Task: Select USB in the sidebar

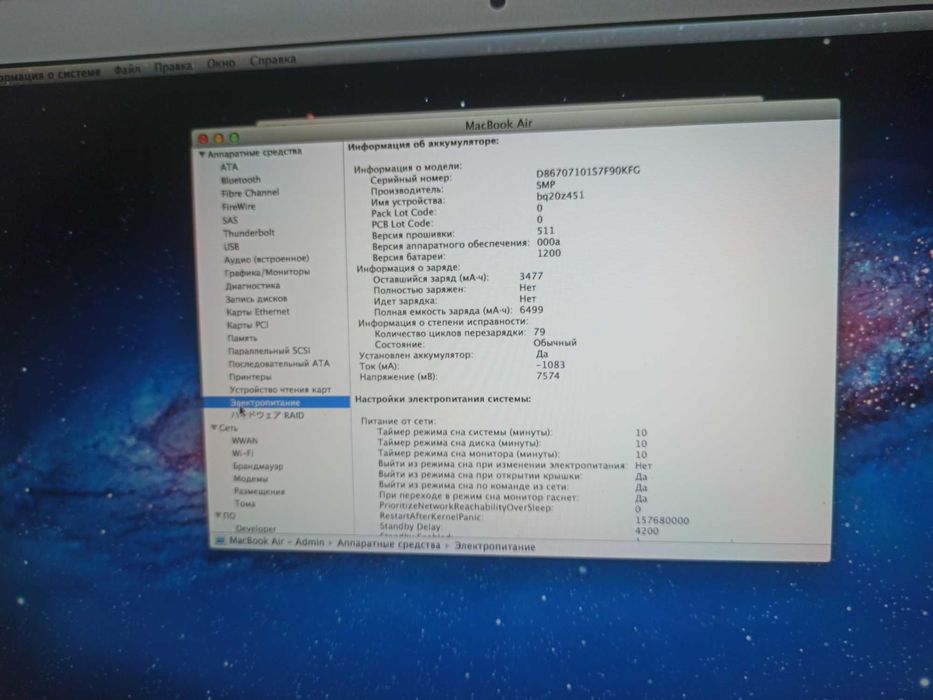Action: pyautogui.click(x=231, y=246)
